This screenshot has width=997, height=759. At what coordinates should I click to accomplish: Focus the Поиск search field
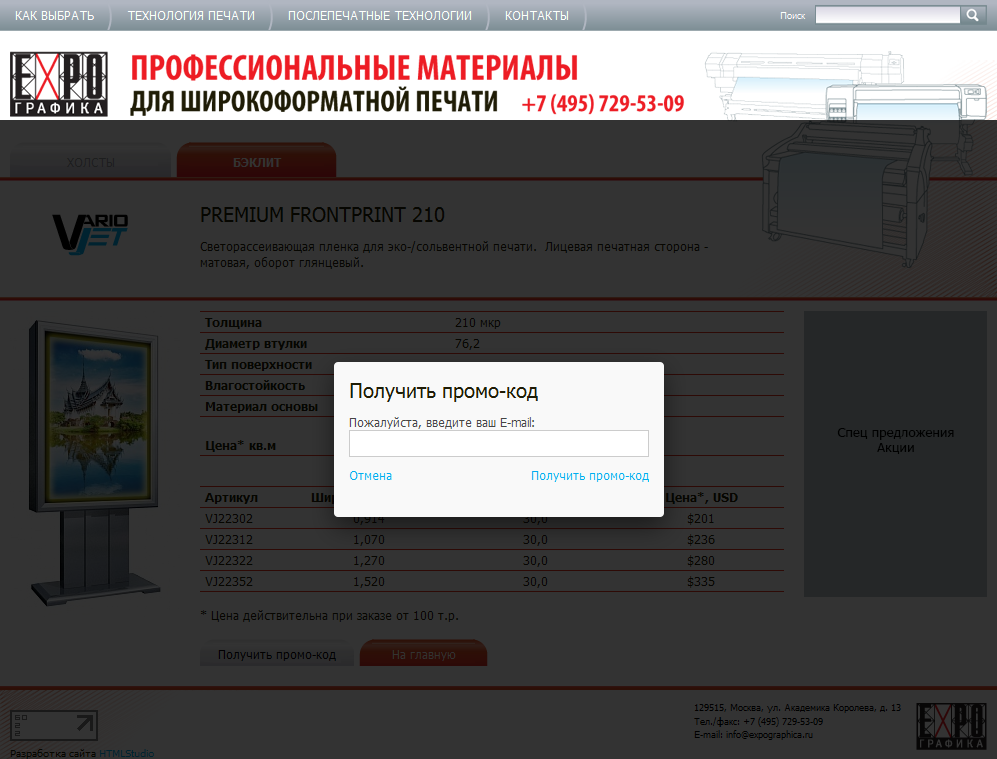tap(888, 15)
